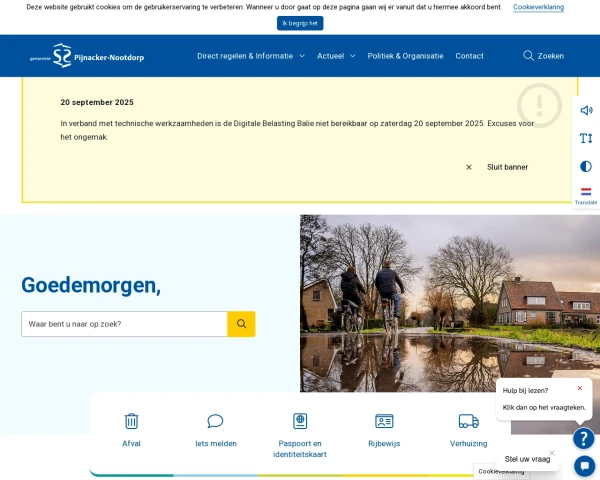Open the chat bubble button

point(584,466)
